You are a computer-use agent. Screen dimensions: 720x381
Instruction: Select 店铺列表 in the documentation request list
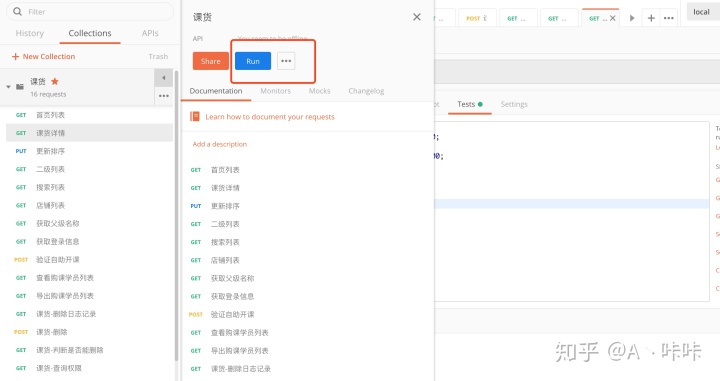tap(225, 260)
